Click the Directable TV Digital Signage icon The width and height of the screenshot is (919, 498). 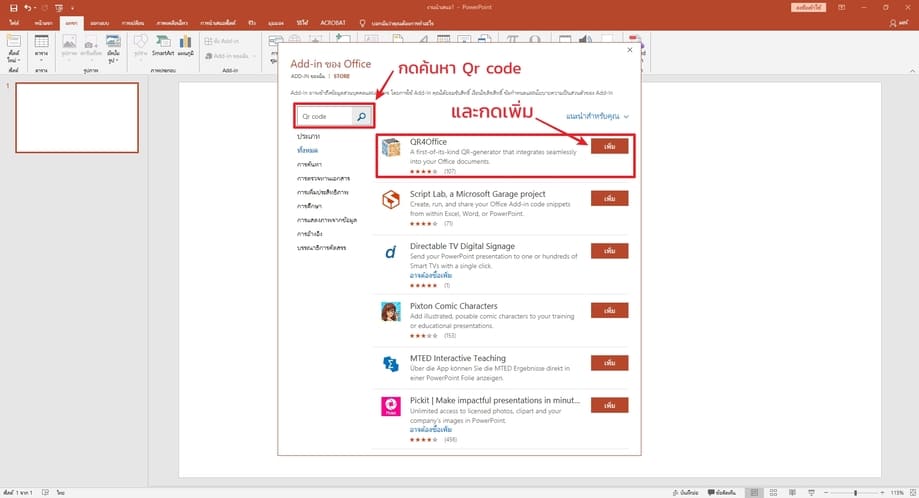pos(391,253)
